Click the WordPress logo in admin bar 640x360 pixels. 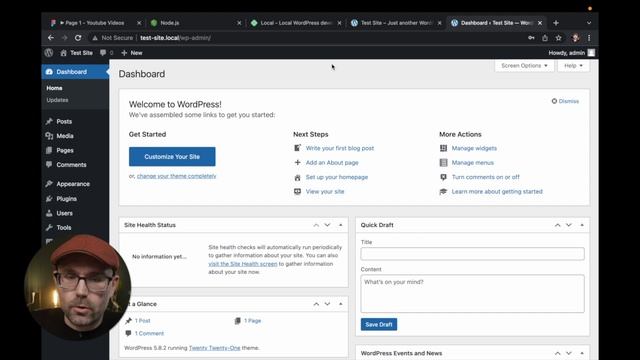[49, 53]
